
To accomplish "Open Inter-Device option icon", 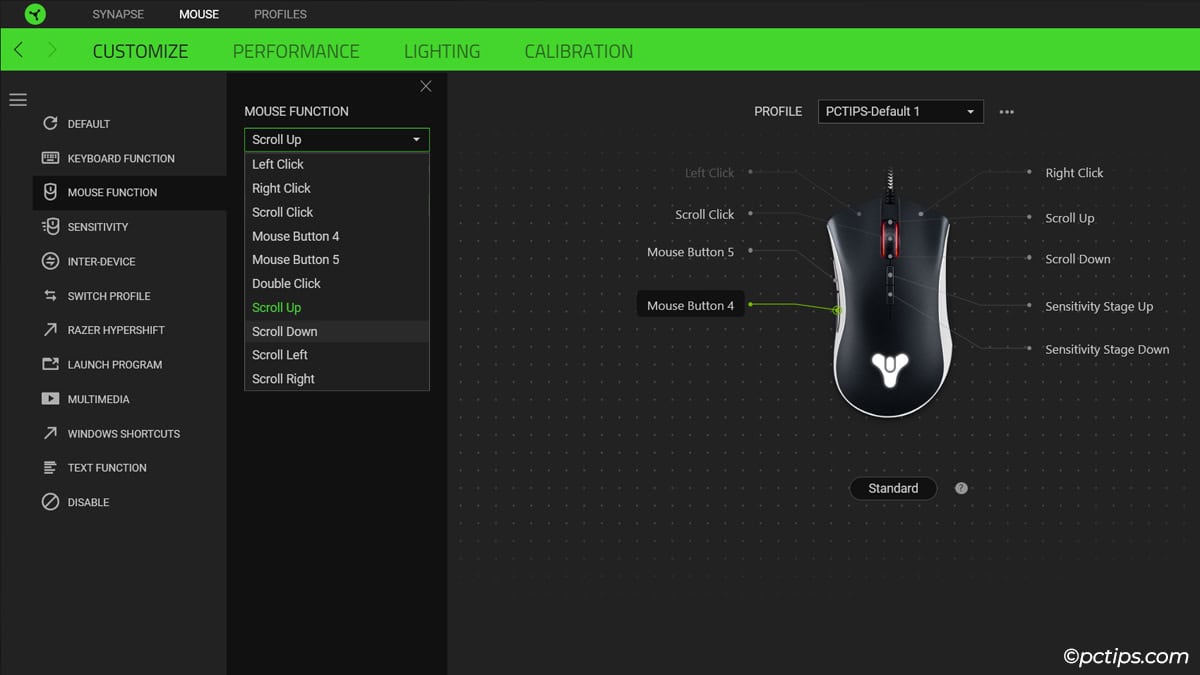I will pyautogui.click(x=50, y=261).
